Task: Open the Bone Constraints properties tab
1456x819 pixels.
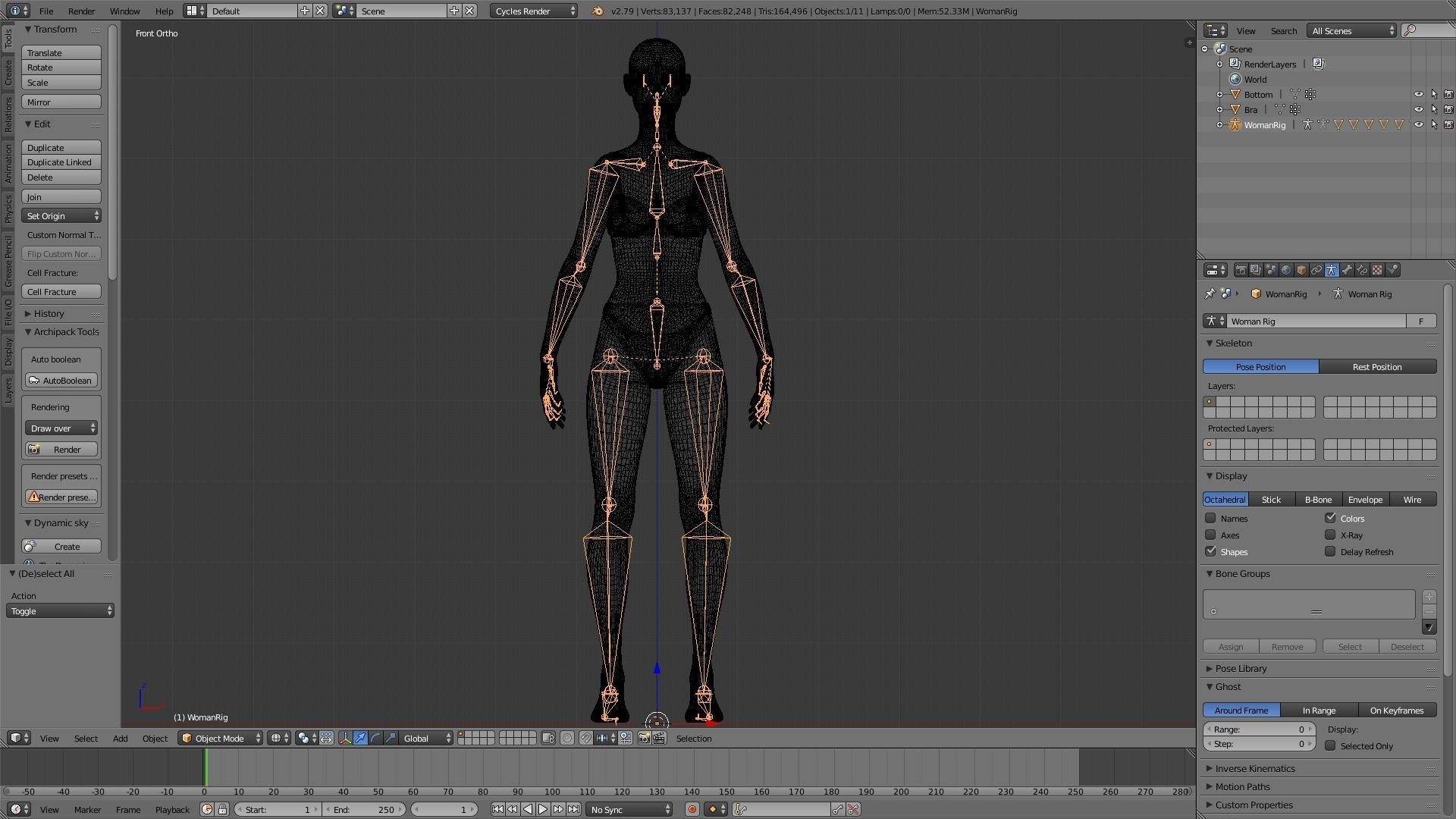Action: click(x=1362, y=270)
